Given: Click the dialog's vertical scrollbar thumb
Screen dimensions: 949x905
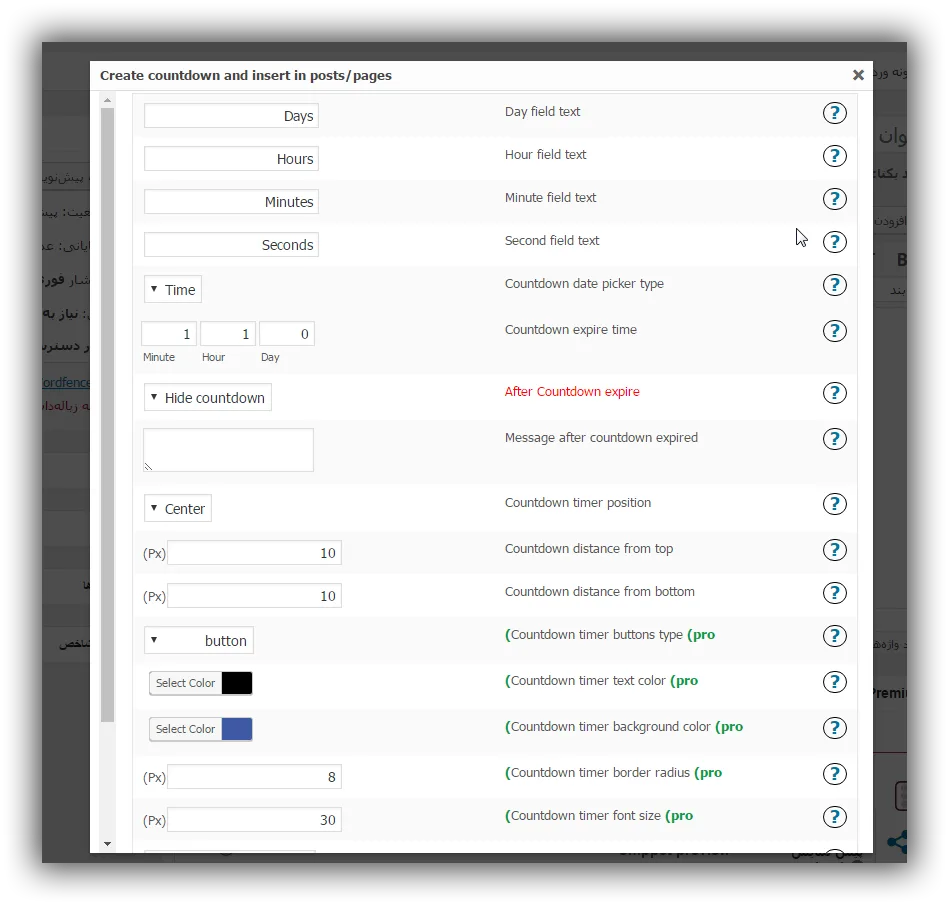Looking at the screenshot, I should [108, 415].
